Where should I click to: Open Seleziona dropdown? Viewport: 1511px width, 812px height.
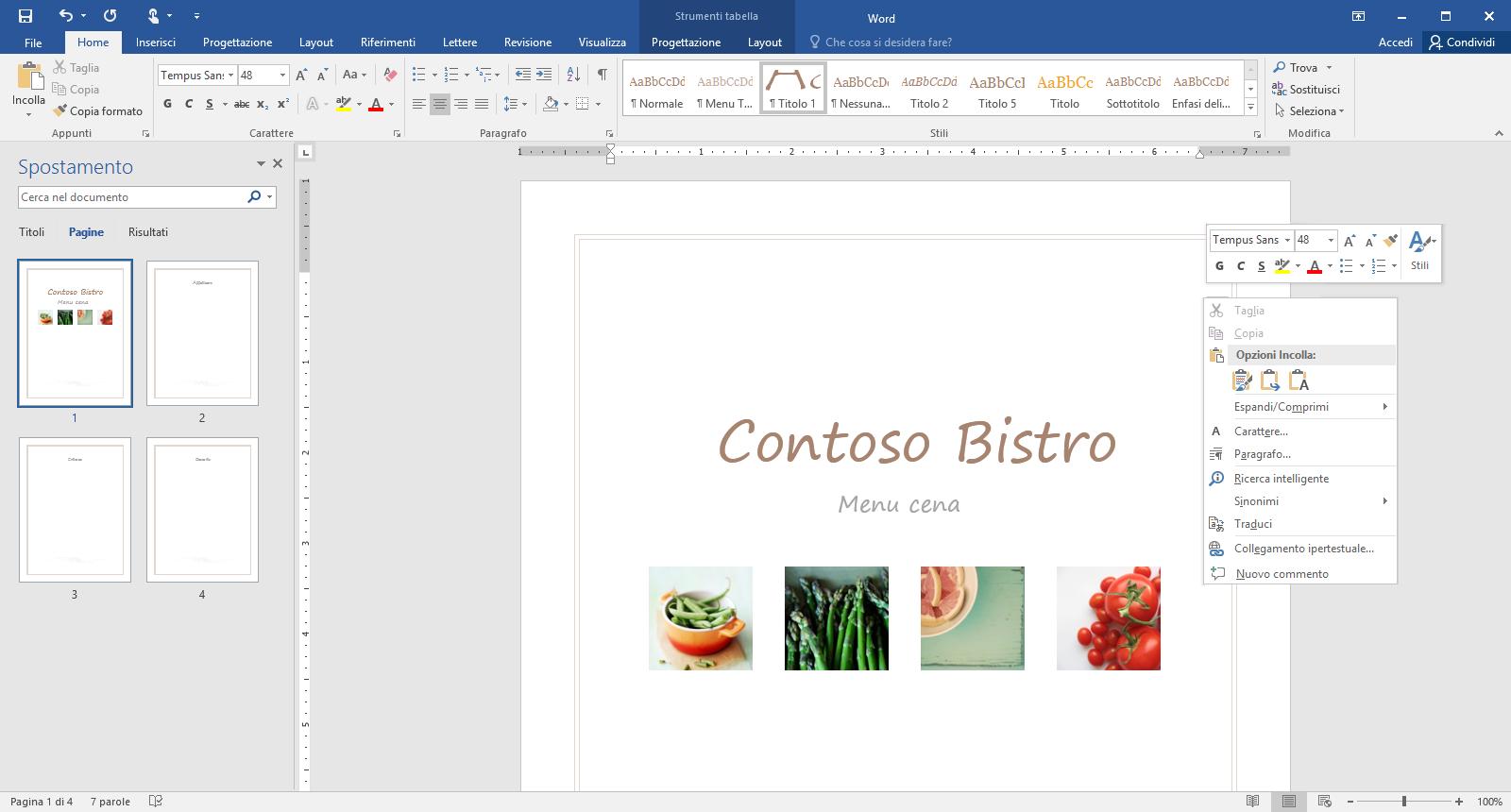(1308, 110)
